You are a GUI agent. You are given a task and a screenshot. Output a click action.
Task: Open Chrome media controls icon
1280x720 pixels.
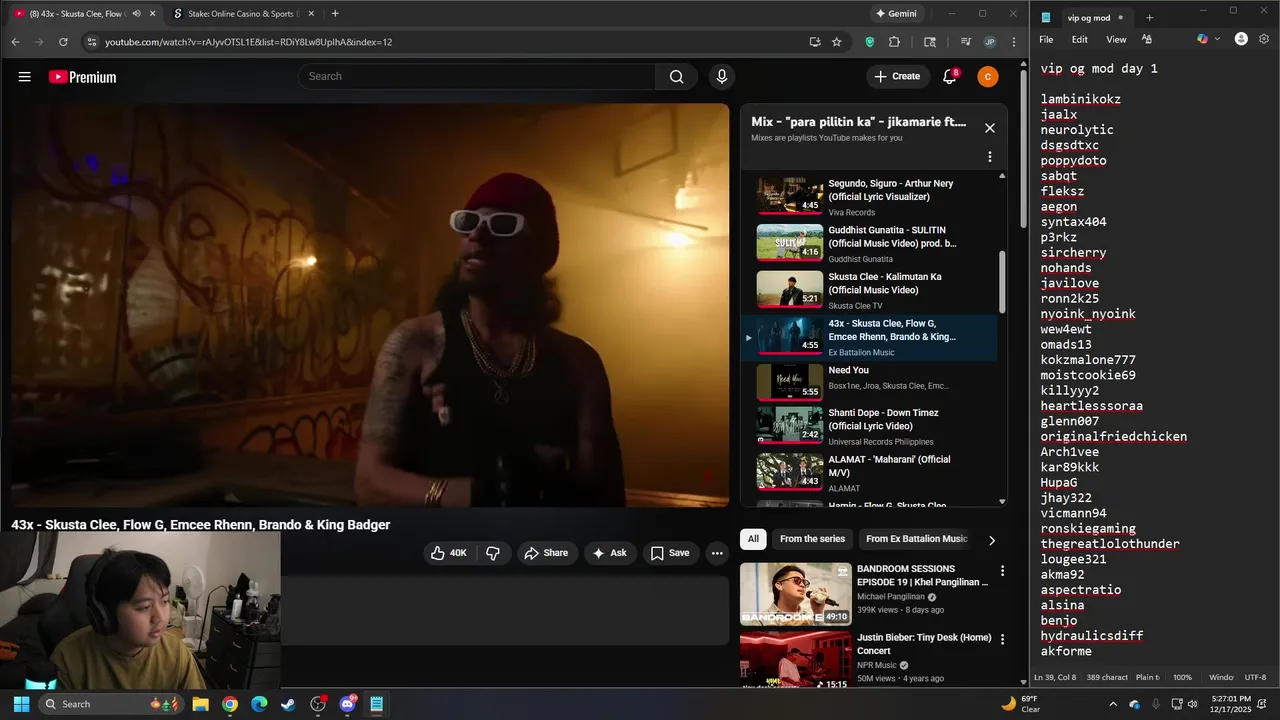(965, 42)
